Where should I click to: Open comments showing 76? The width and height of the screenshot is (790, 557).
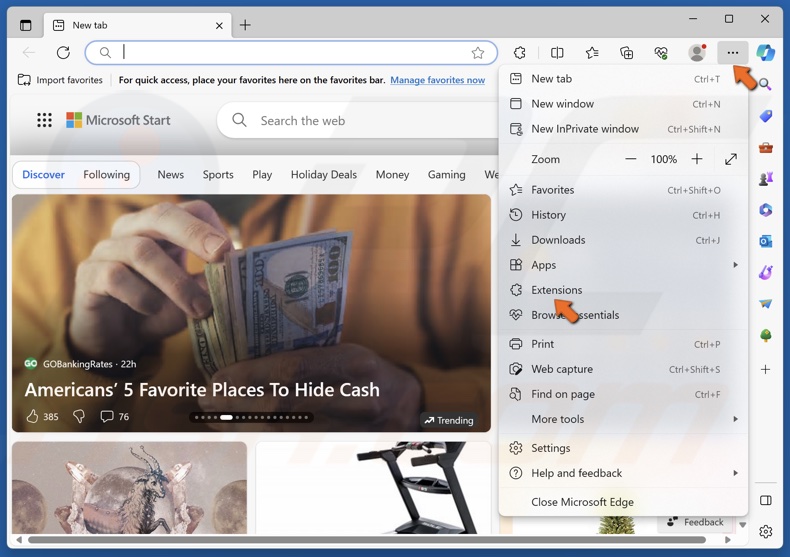click(x=114, y=416)
